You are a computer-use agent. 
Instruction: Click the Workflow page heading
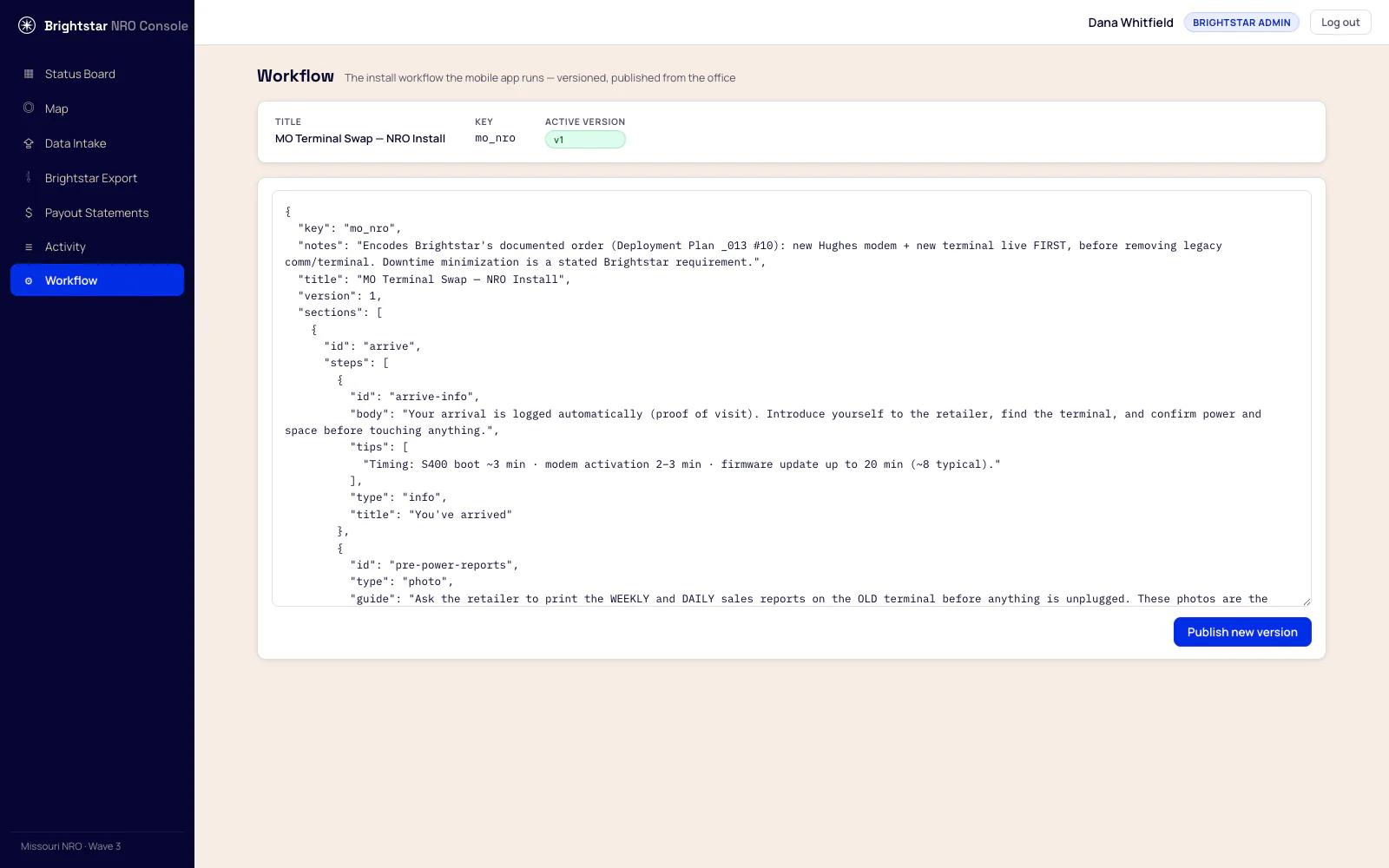(x=295, y=76)
